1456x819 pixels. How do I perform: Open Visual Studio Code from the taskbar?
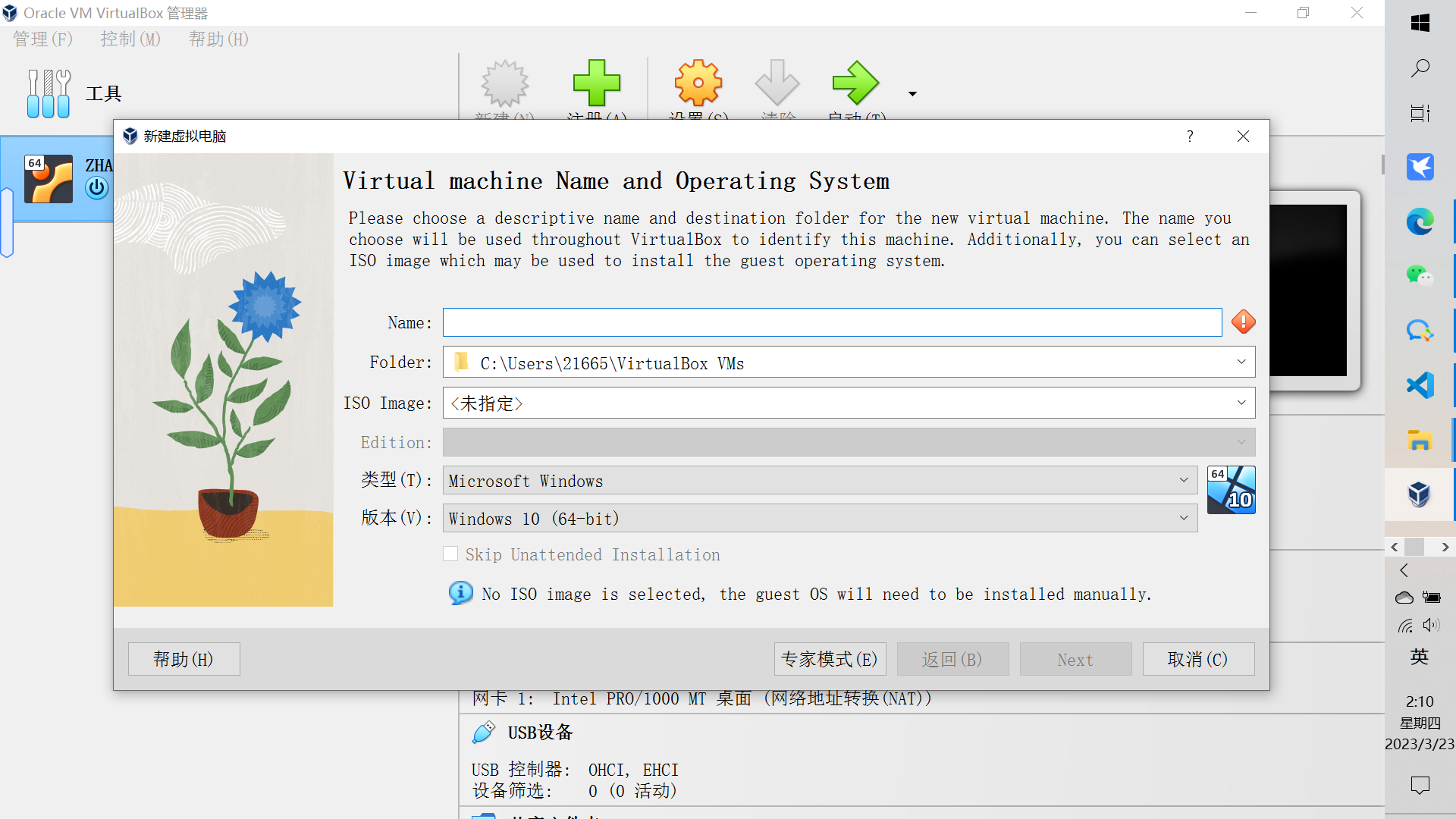coord(1420,385)
